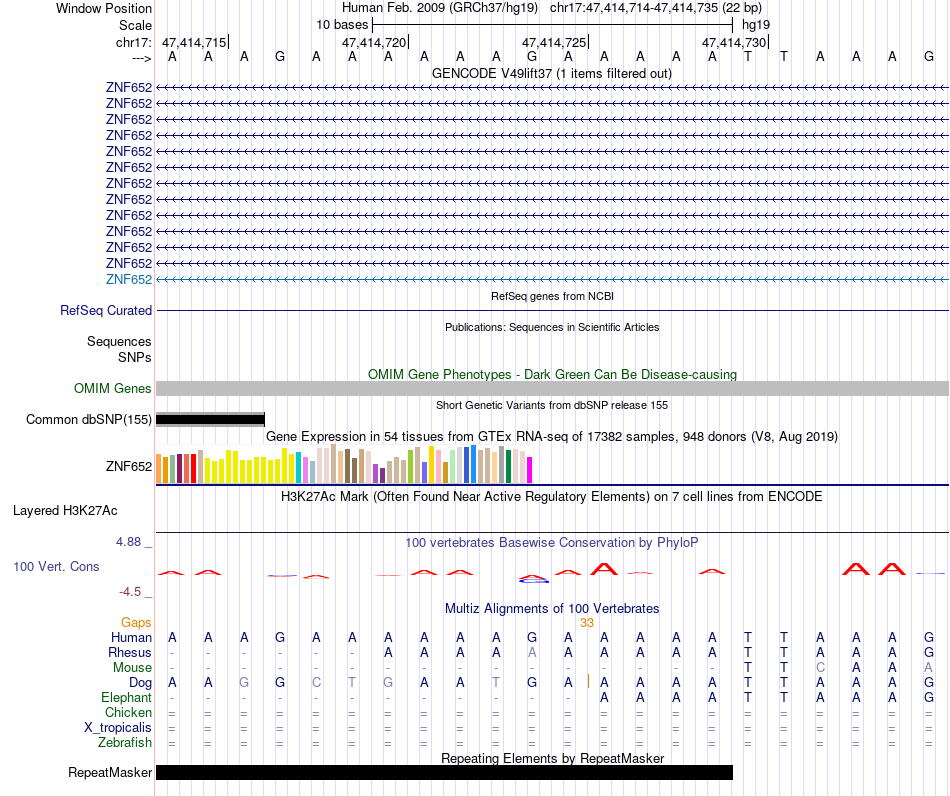Click the Human alignment row label
The image size is (950, 796).
point(131,637)
